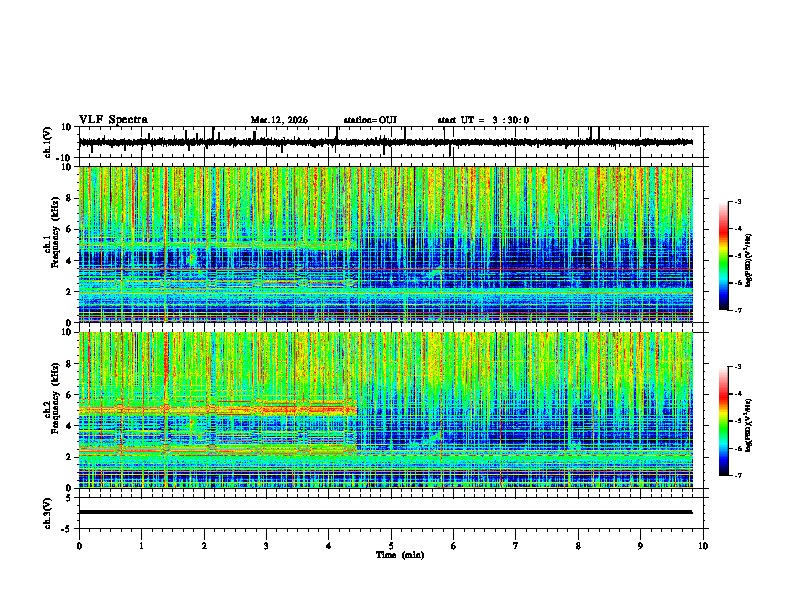Image resolution: width=792 pixels, height=612 pixels.
Task: Click the time axis tick label "1"
Action: click(141, 546)
